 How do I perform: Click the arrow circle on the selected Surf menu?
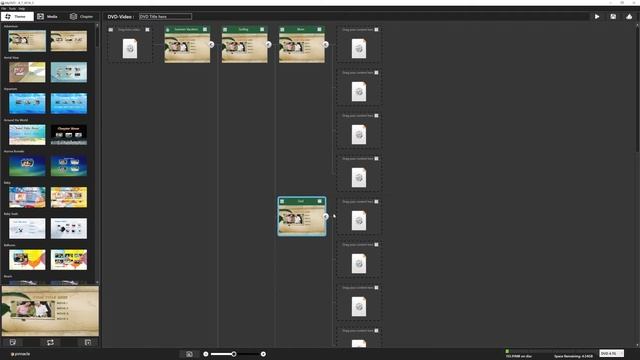click(x=325, y=216)
